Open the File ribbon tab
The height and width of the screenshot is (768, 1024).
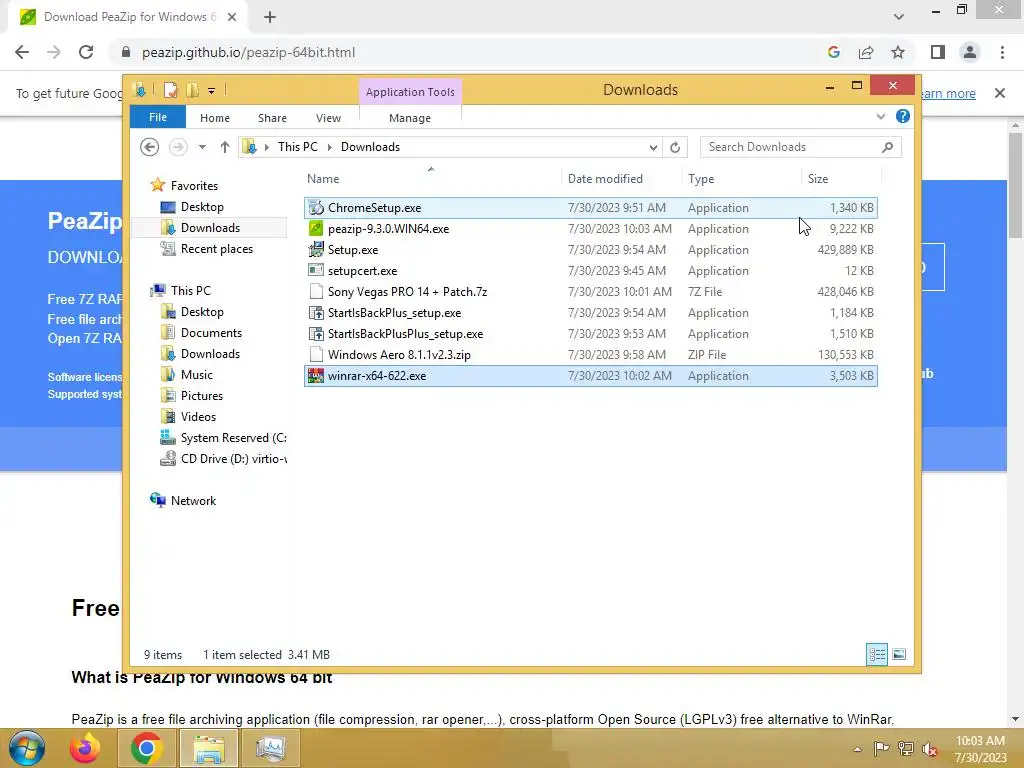158,117
